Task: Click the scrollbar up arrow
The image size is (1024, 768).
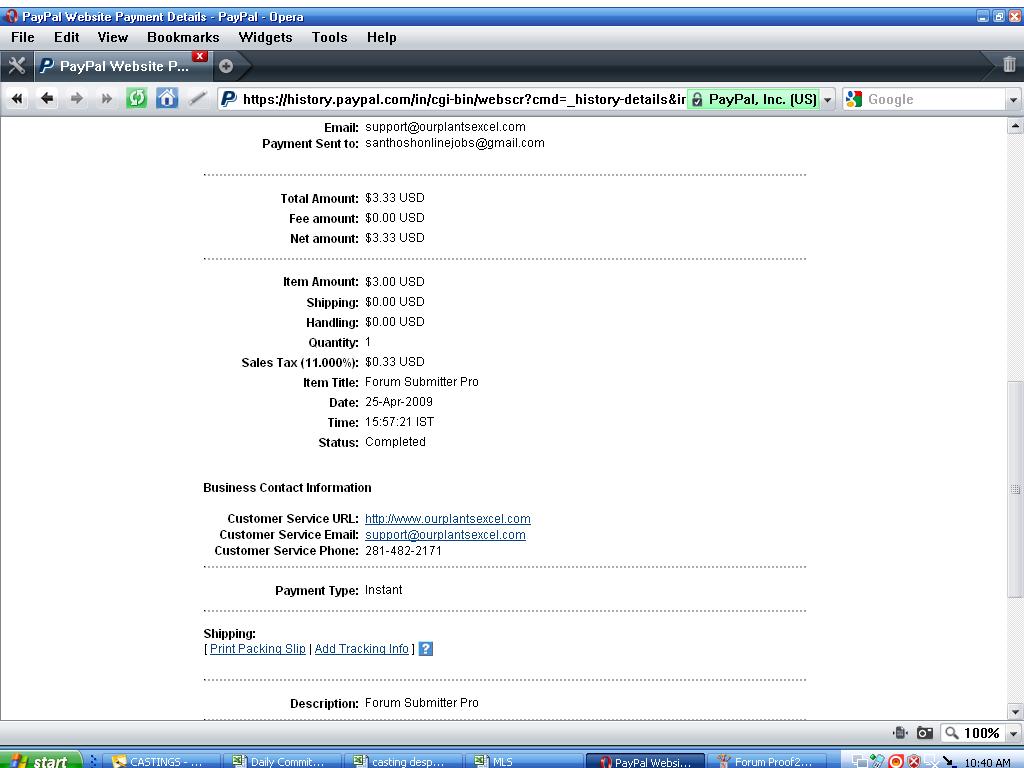Action: tap(1015, 125)
